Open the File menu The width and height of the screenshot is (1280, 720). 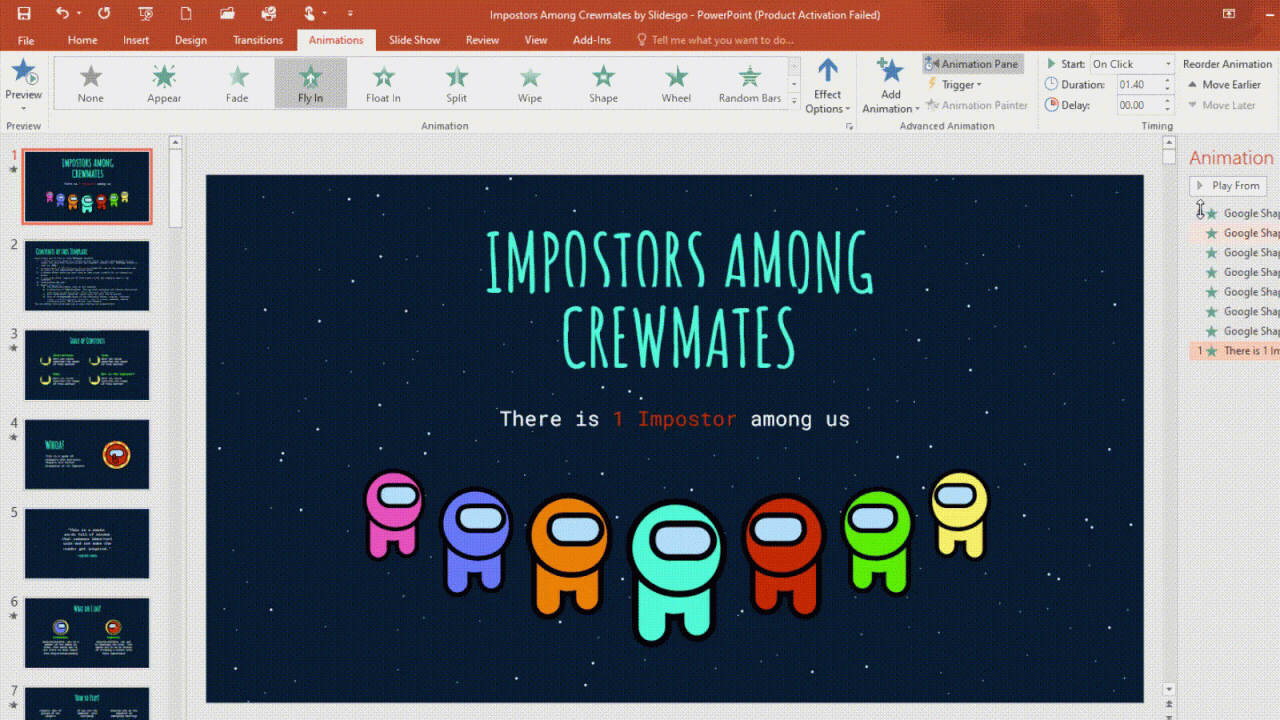coord(26,40)
